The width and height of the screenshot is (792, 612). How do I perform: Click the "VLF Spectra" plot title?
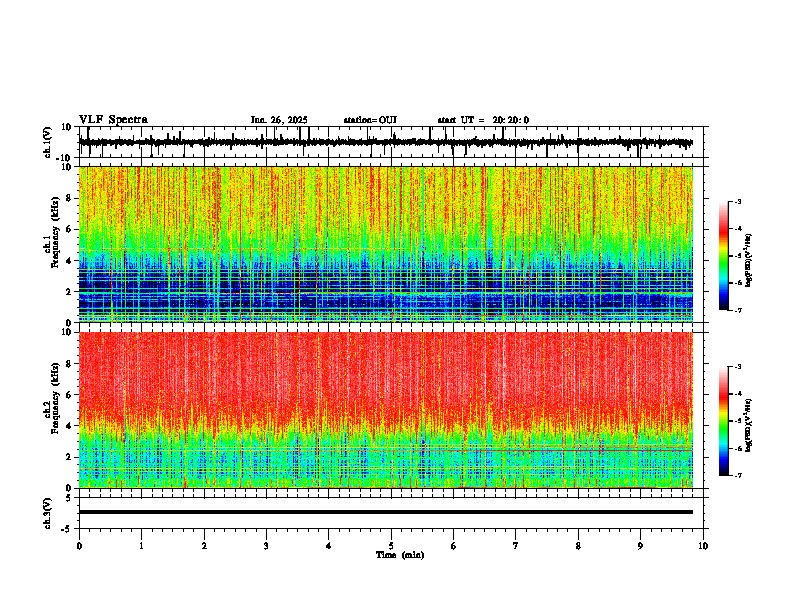point(113,120)
